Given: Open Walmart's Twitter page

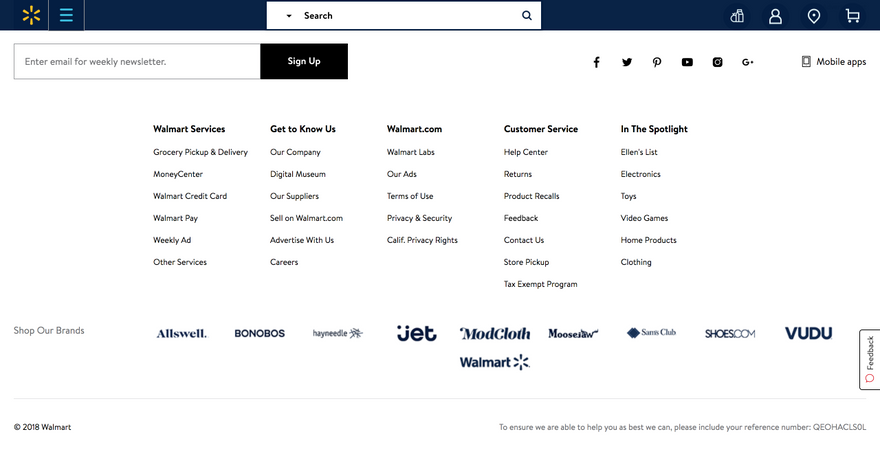Looking at the screenshot, I should tap(627, 62).
